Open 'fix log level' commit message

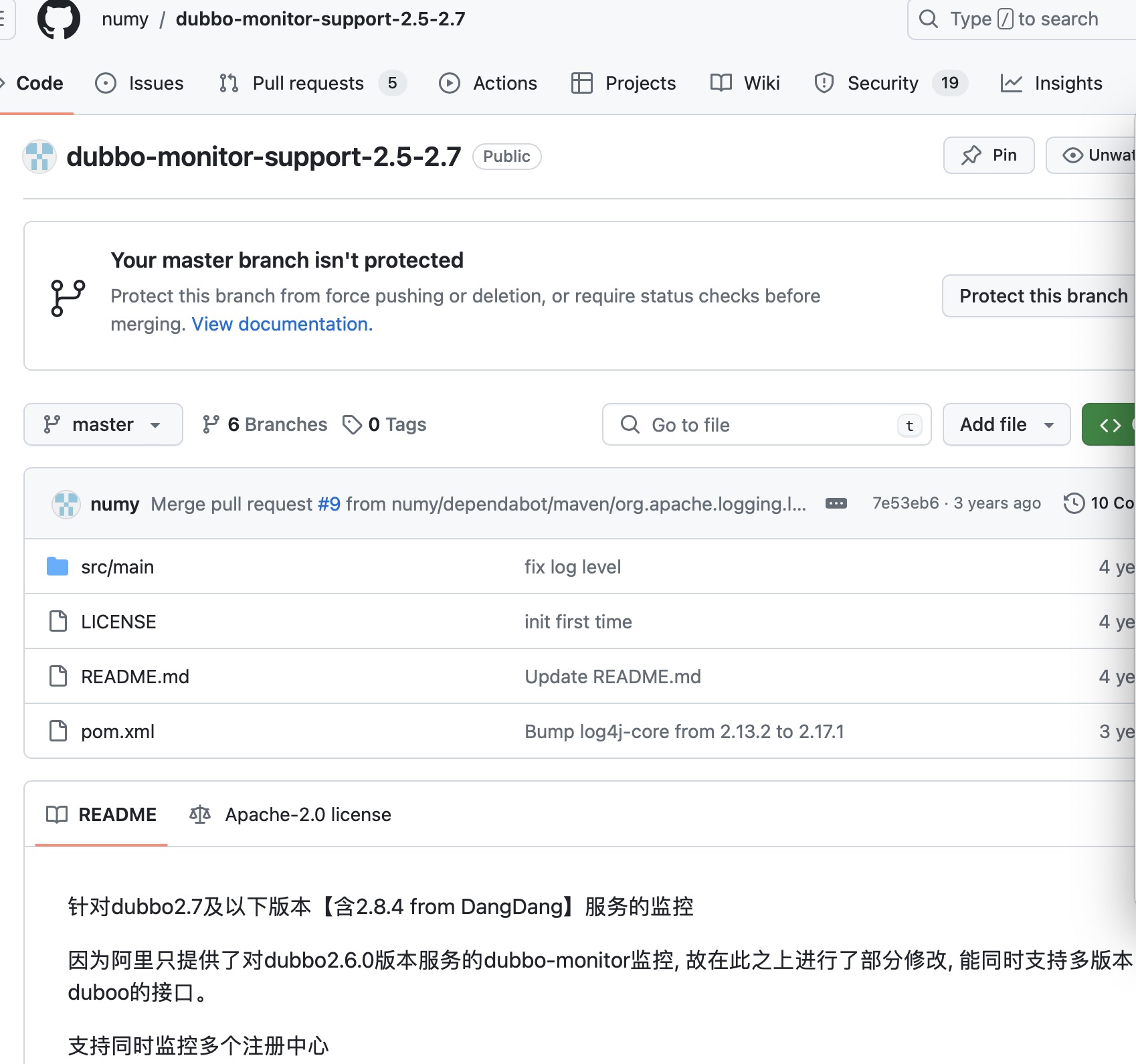click(573, 567)
